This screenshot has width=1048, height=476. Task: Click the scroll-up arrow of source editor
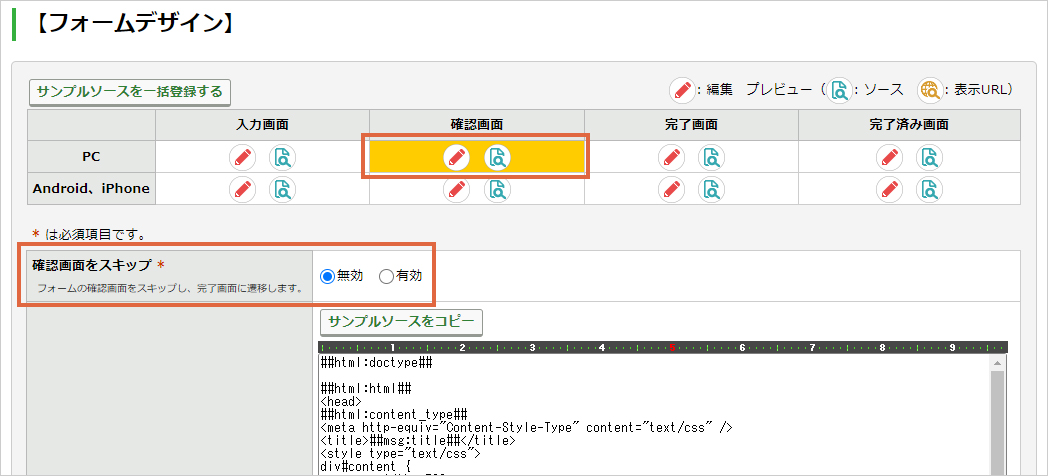click(x=999, y=363)
